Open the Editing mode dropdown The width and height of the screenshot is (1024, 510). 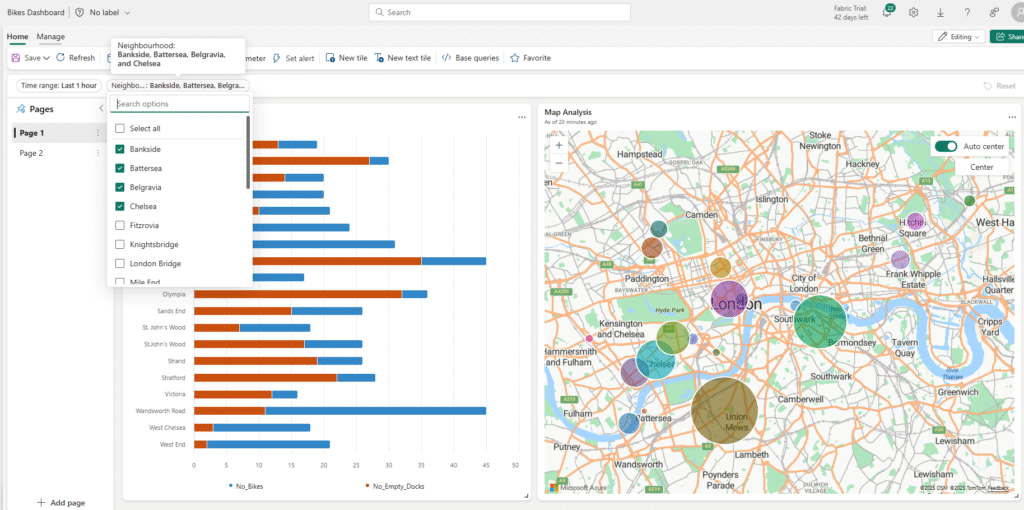click(x=957, y=36)
